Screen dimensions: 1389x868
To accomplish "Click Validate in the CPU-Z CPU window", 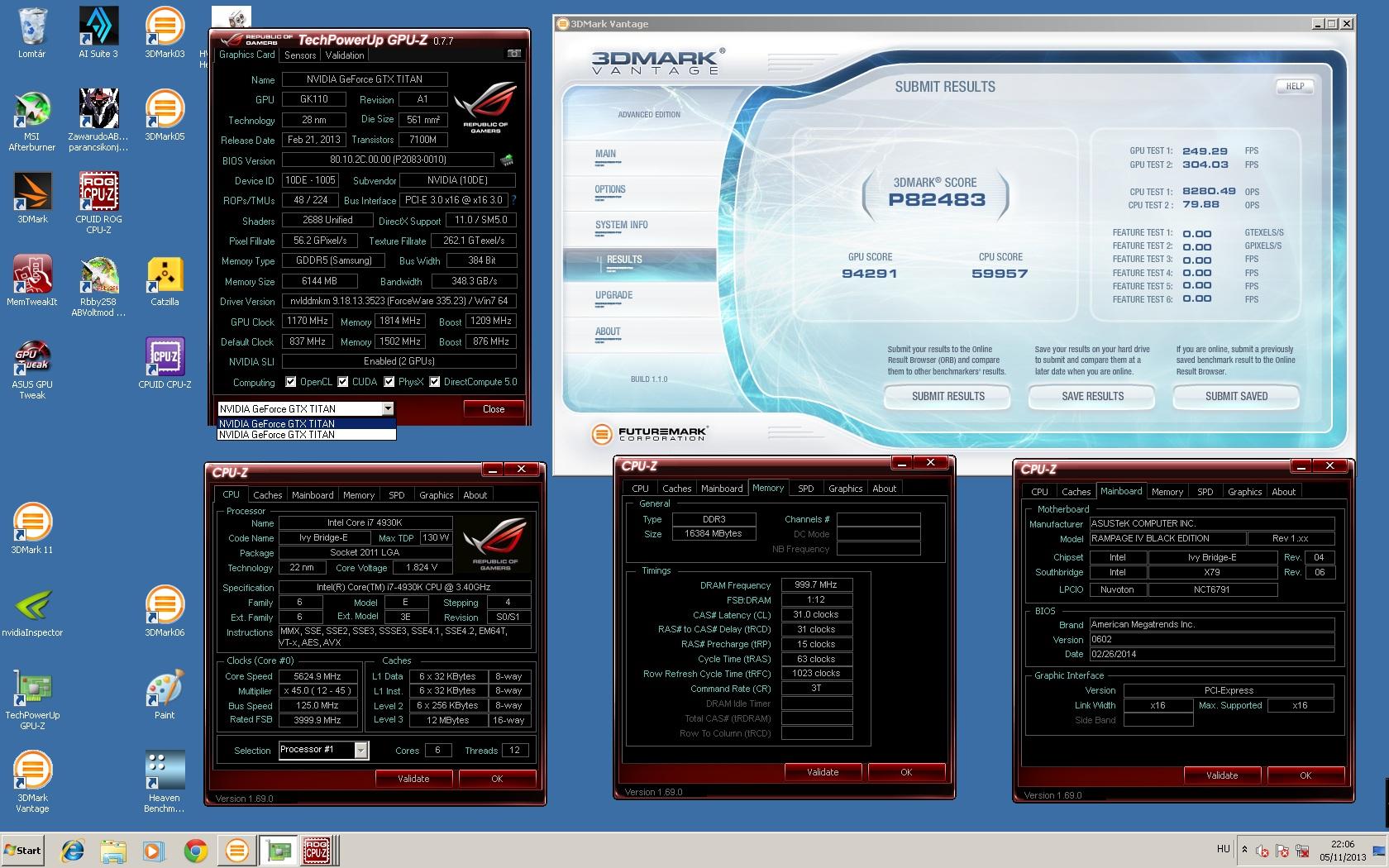I will 413,779.
